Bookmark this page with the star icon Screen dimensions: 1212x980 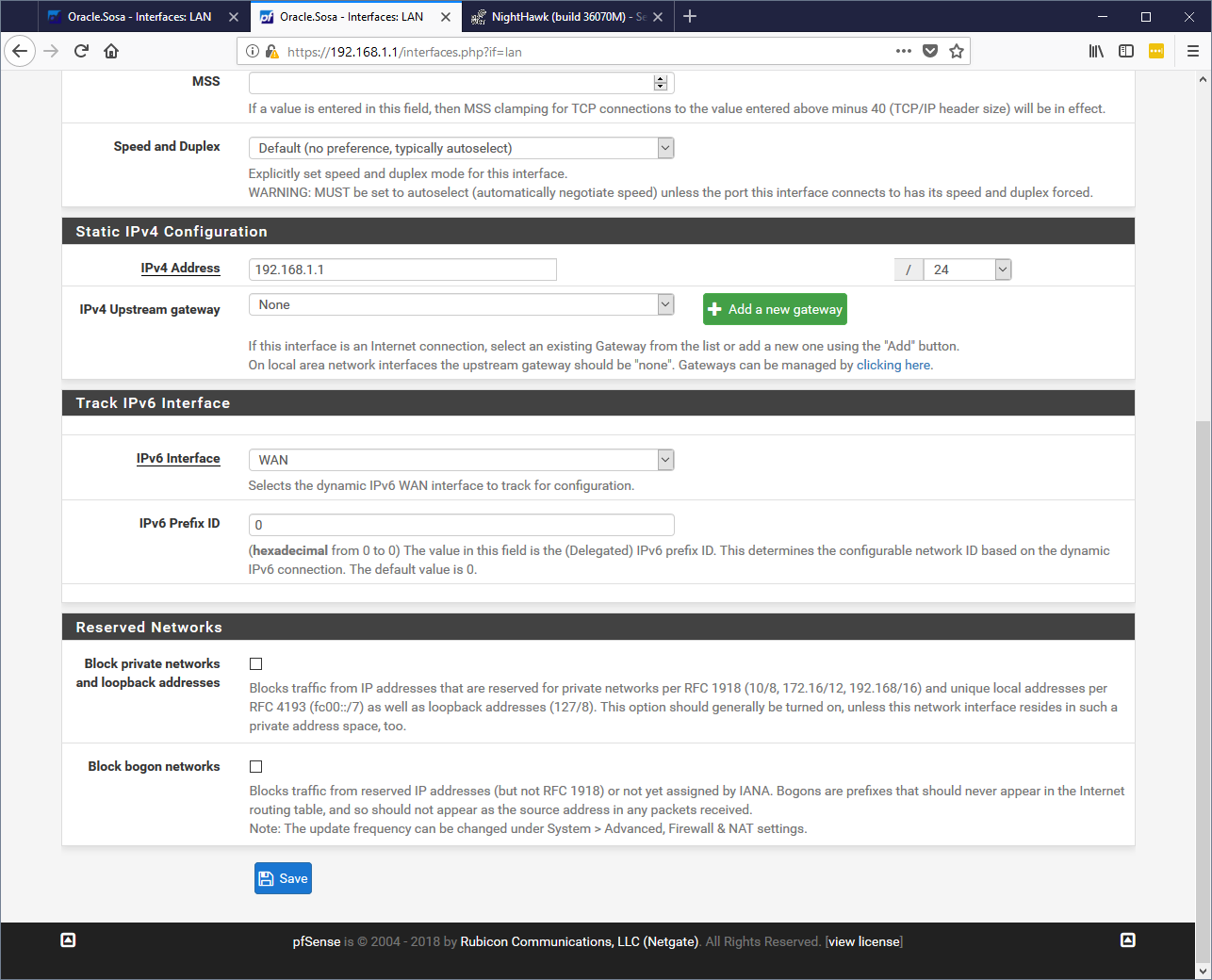[x=957, y=51]
